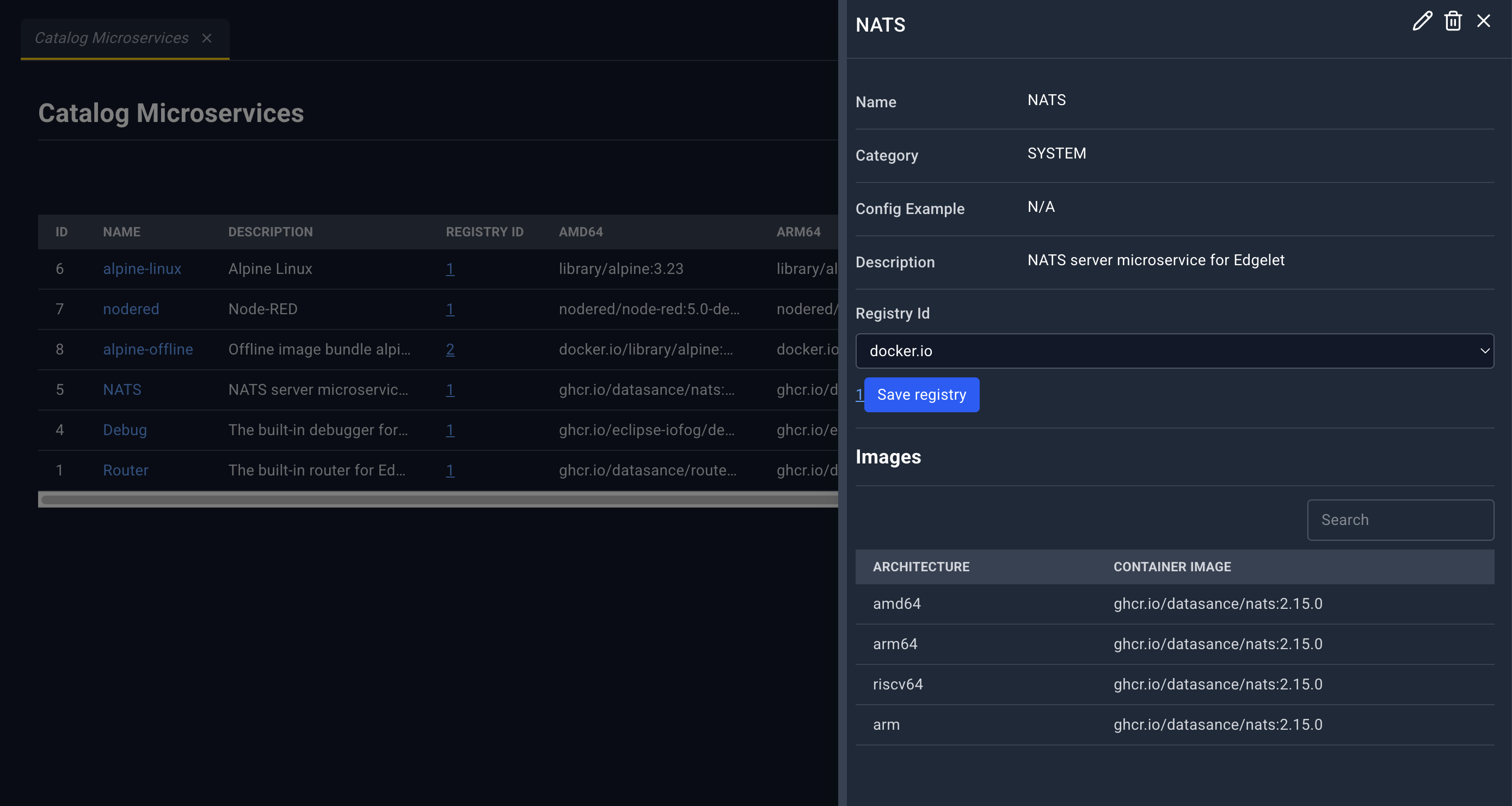Click the arm64 architecture row

(1175, 644)
